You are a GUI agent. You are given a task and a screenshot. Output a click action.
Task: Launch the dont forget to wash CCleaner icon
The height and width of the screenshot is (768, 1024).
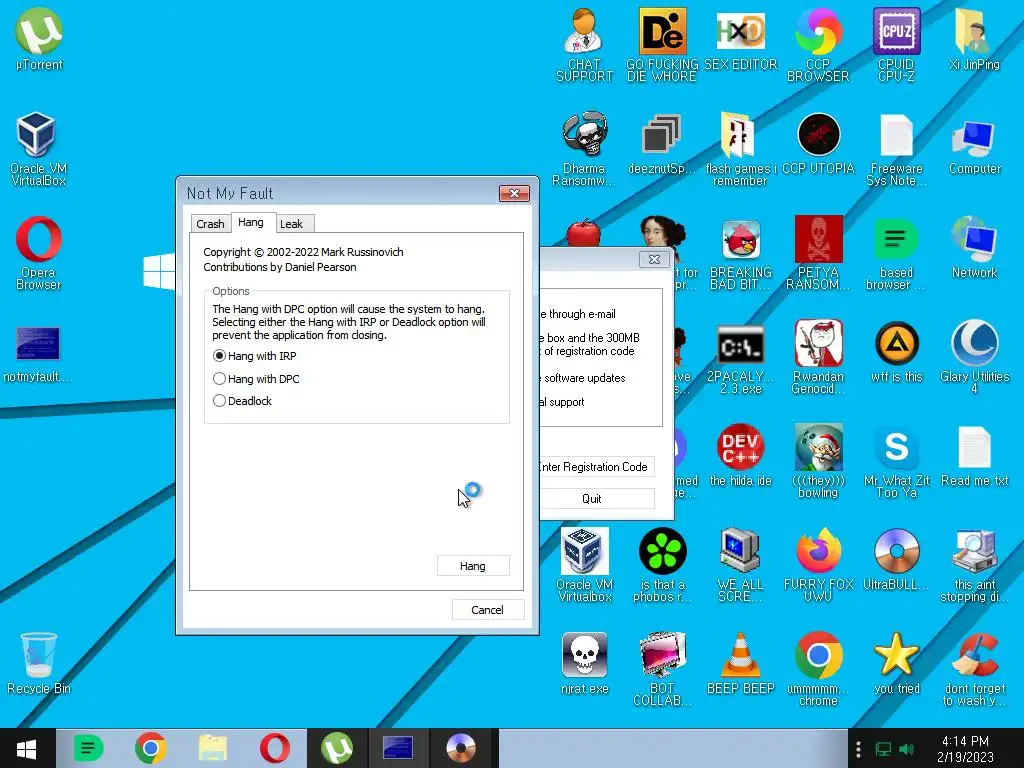[x=974, y=669]
